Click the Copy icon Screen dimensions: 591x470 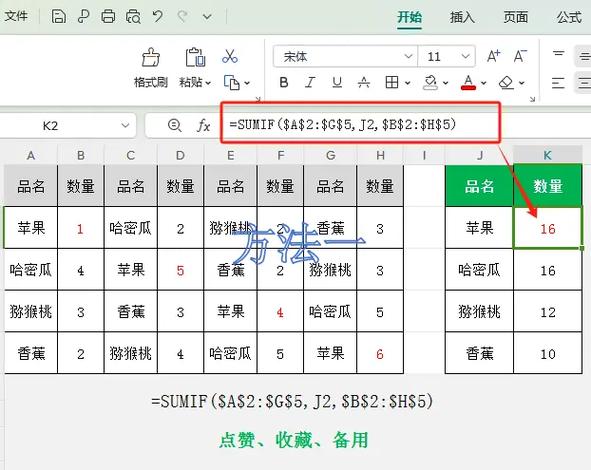(x=232, y=83)
